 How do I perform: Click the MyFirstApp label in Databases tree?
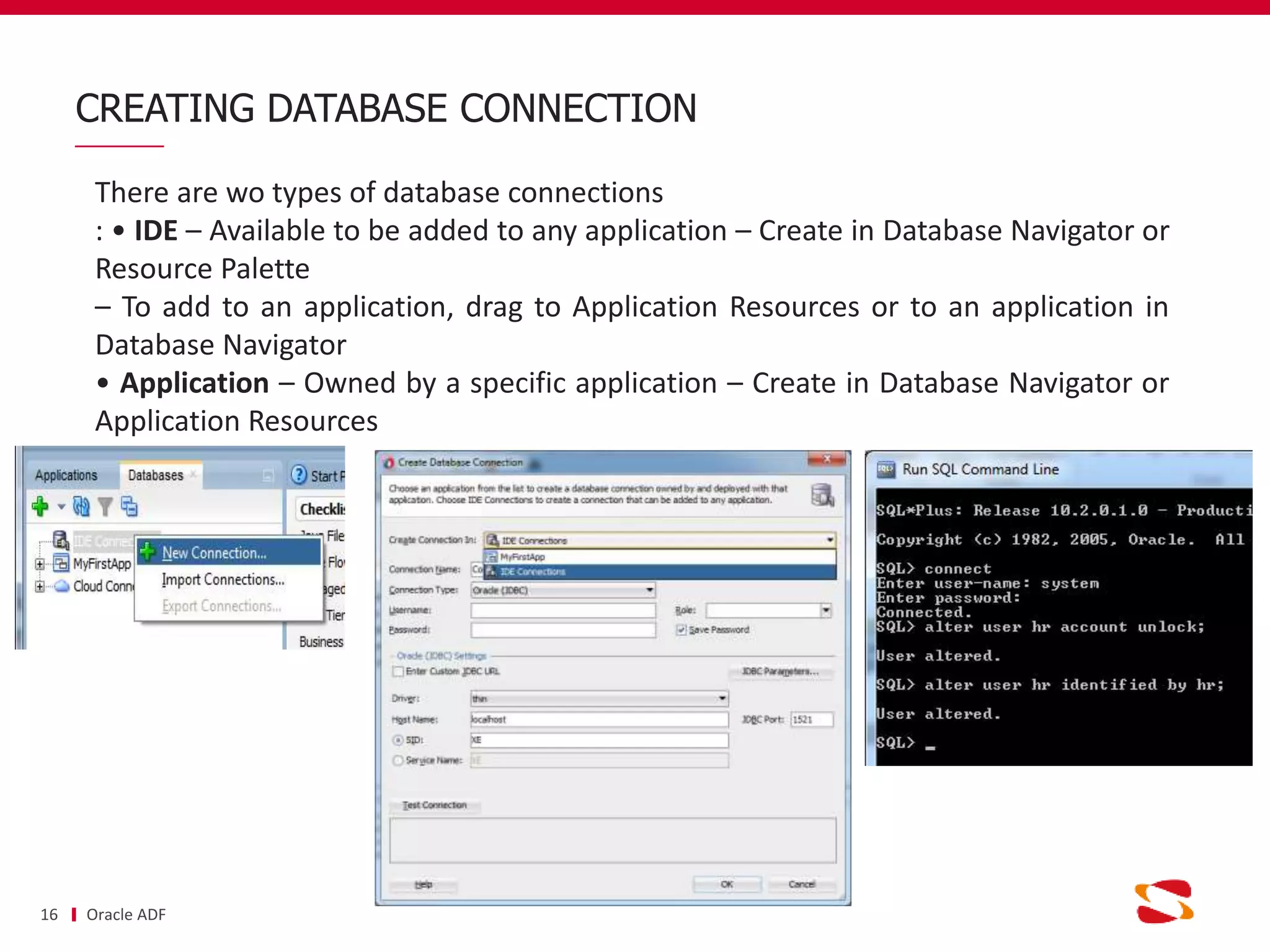tap(102, 564)
